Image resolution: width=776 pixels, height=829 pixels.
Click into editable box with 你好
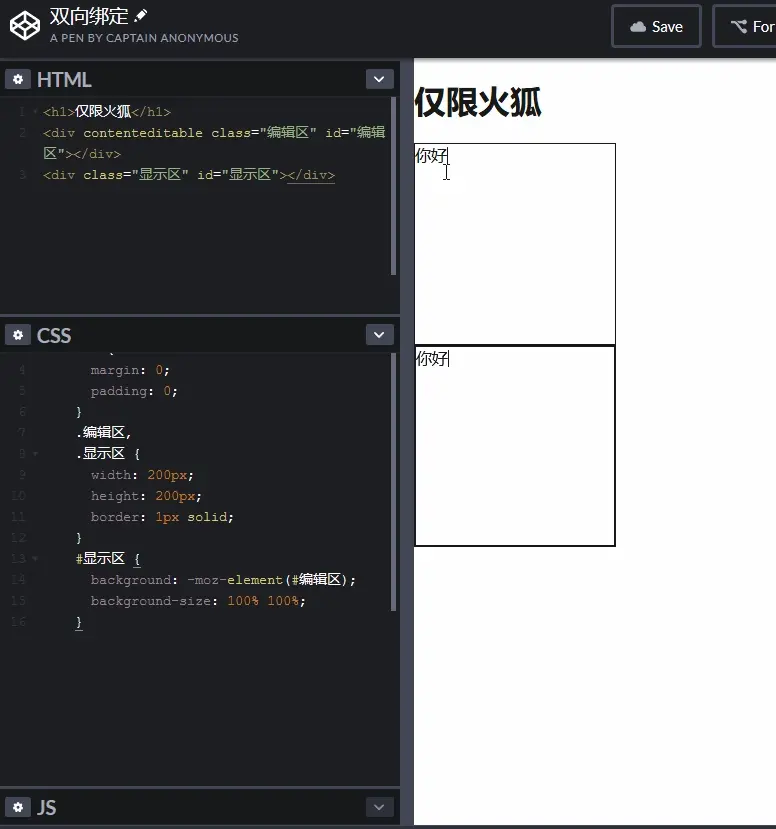(515, 244)
